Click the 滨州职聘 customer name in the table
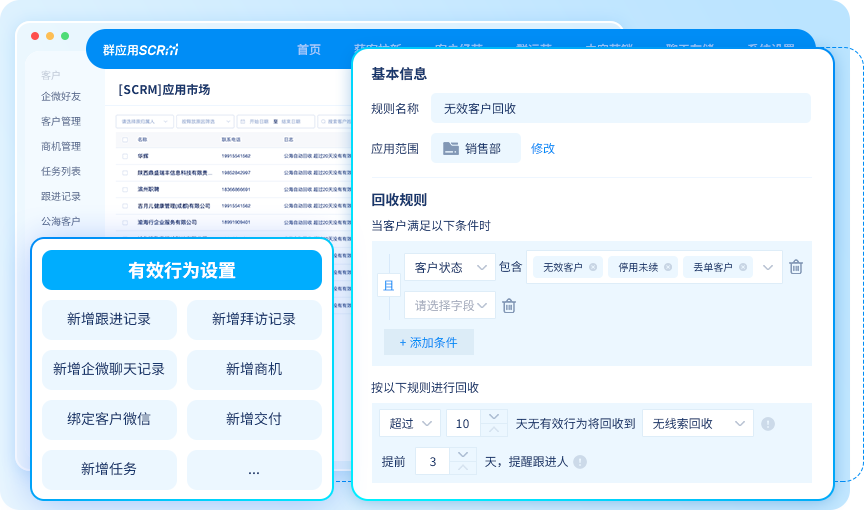This screenshot has width=864, height=510. [x=148, y=189]
